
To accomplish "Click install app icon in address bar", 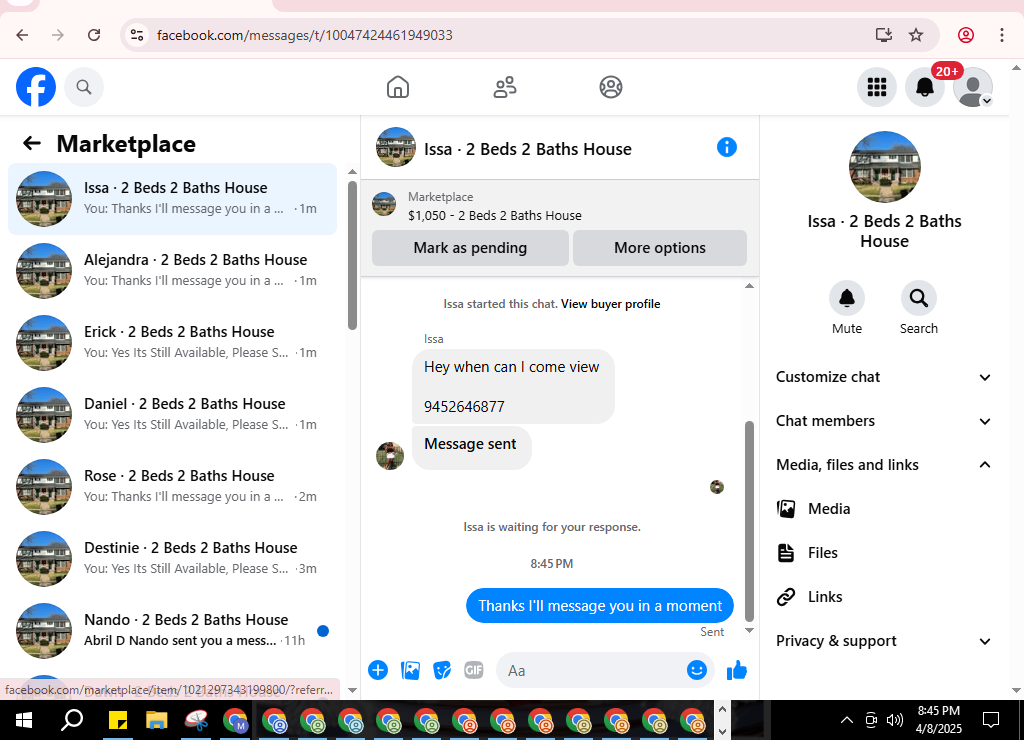I will (x=883, y=35).
